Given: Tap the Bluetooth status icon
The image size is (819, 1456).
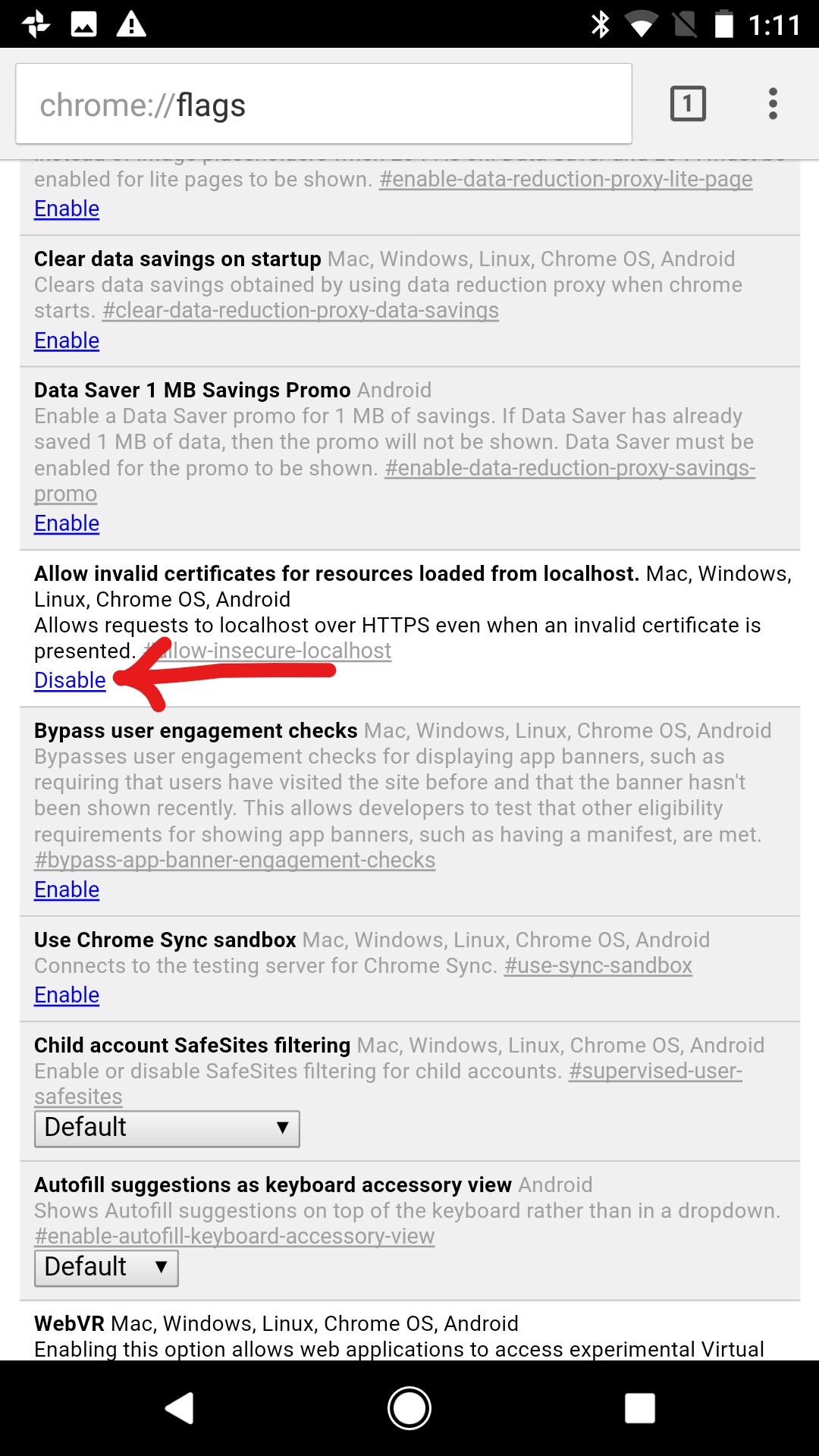Looking at the screenshot, I should [601, 24].
